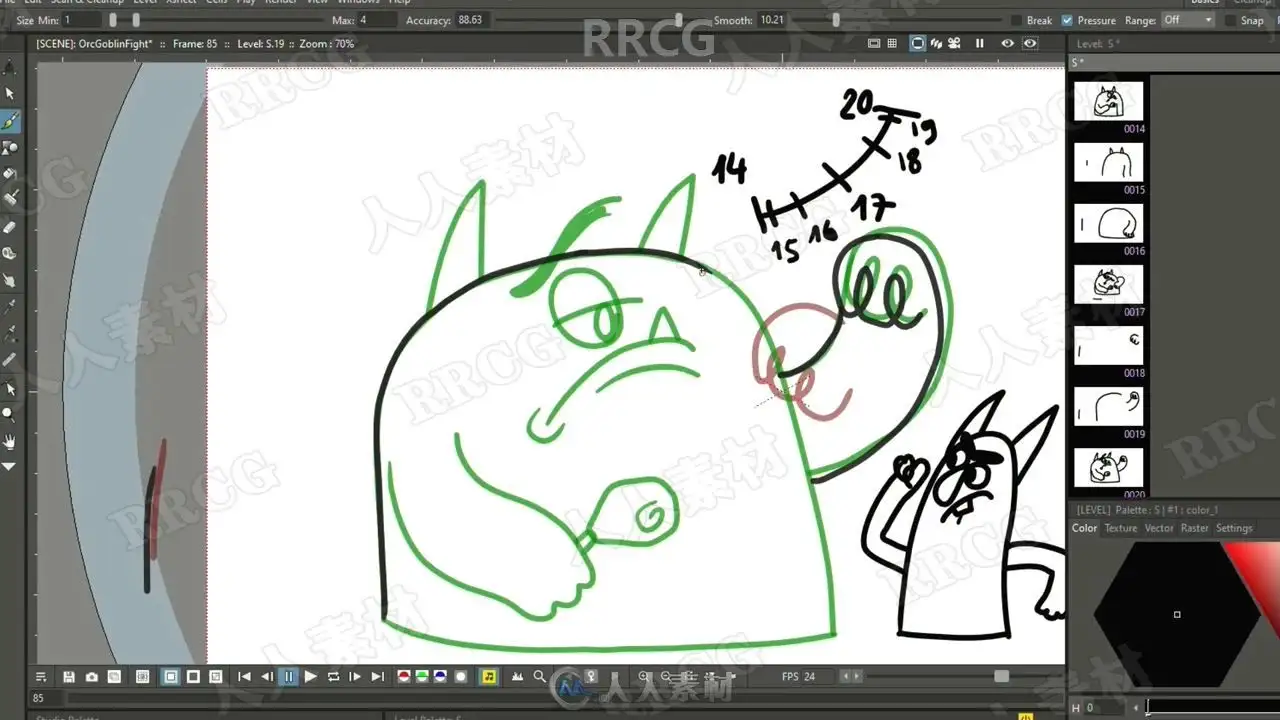Switch to 3D view

pyautogui.click(x=937, y=43)
